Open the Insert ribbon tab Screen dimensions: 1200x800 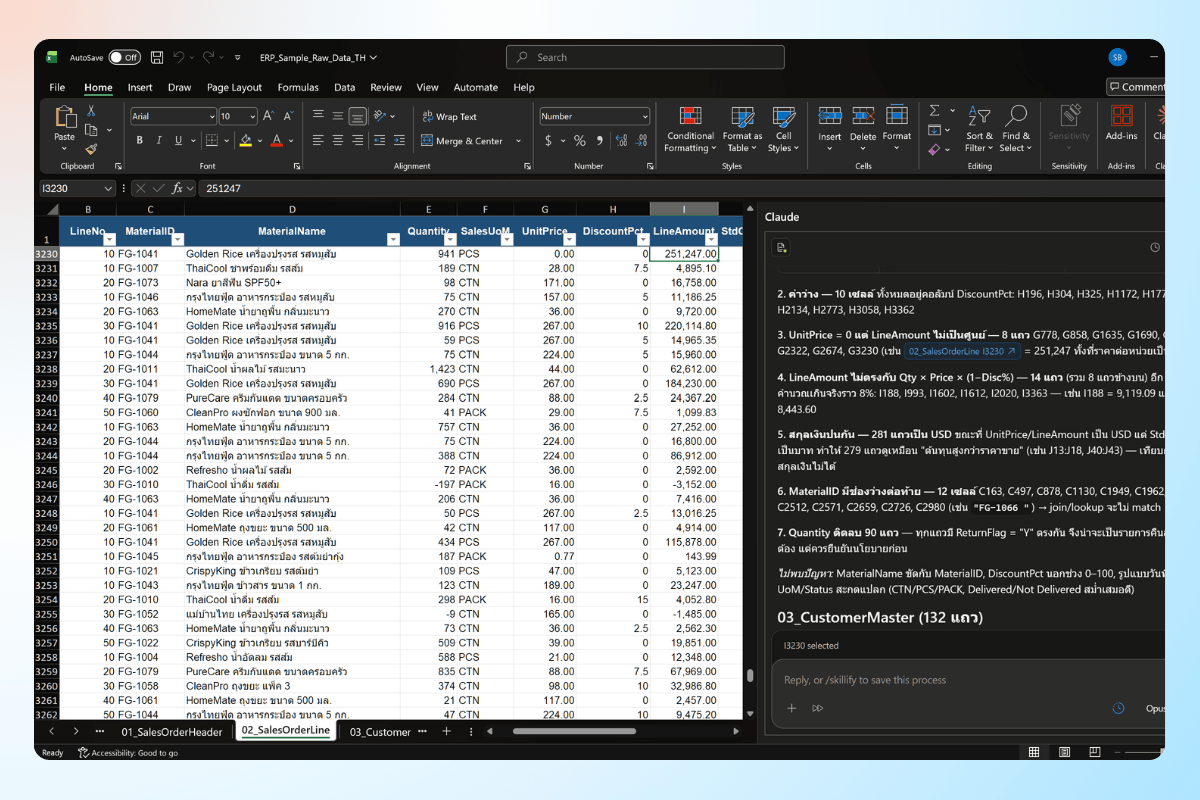pyautogui.click(x=140, y=87)
